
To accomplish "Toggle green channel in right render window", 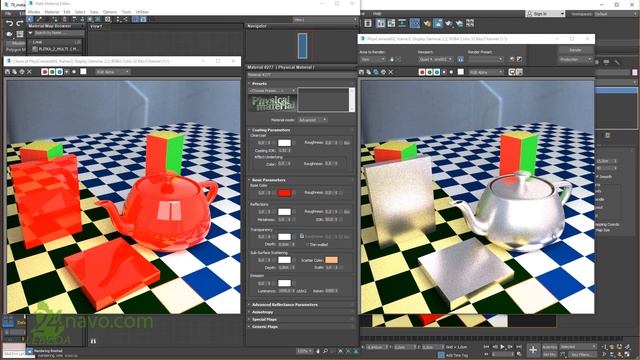I will coord(429,72).
